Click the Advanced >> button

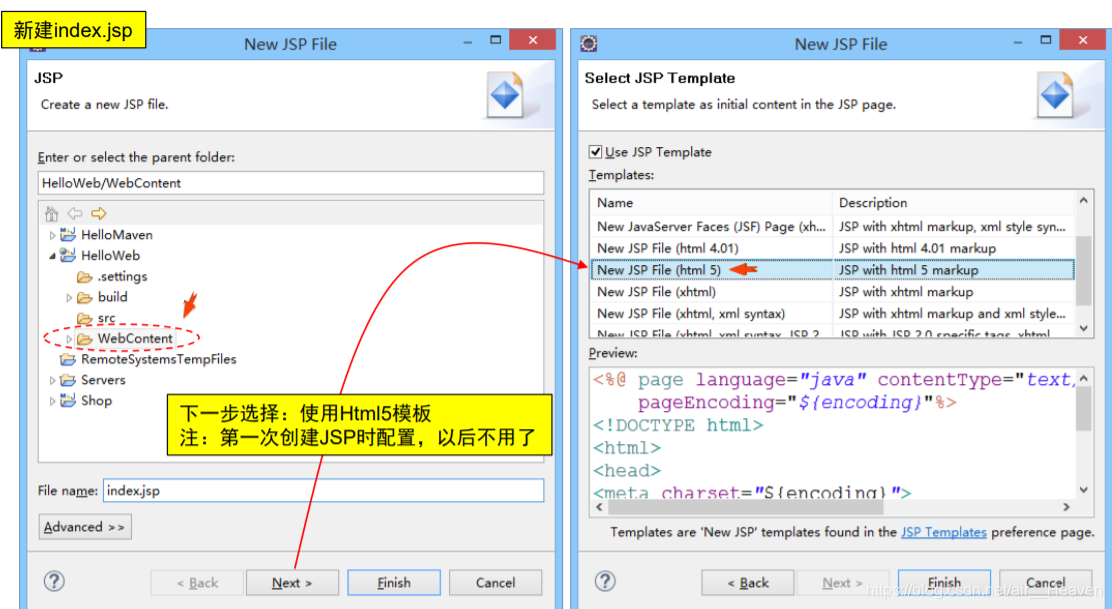pyautogui.click(x=85, y=527)
